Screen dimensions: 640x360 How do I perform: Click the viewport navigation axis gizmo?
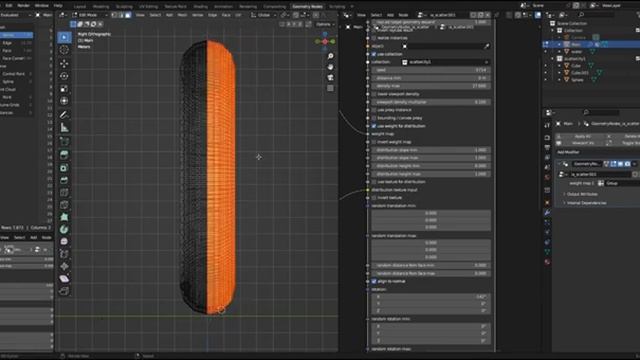point(325,41)
